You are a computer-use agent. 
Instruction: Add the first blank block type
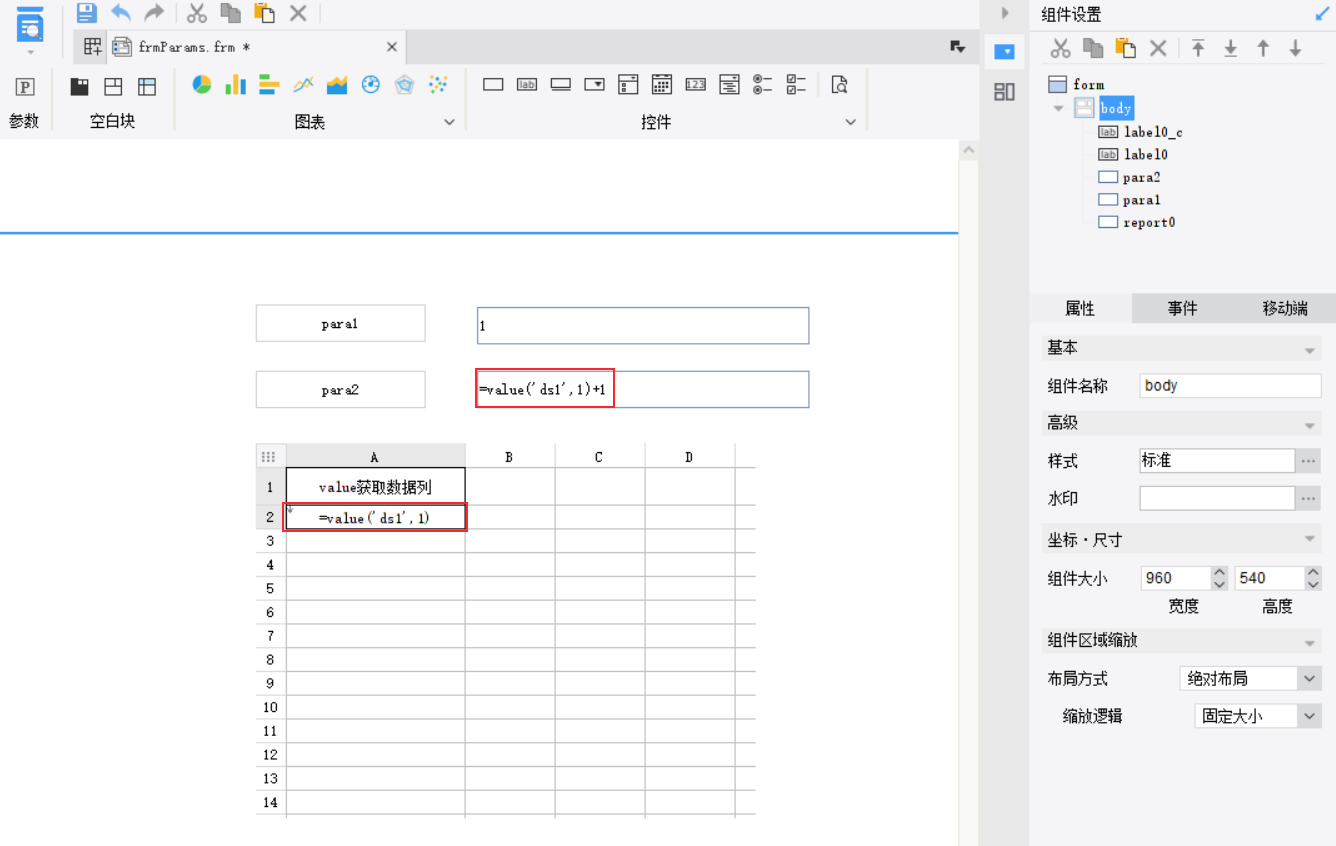(80, 87)
